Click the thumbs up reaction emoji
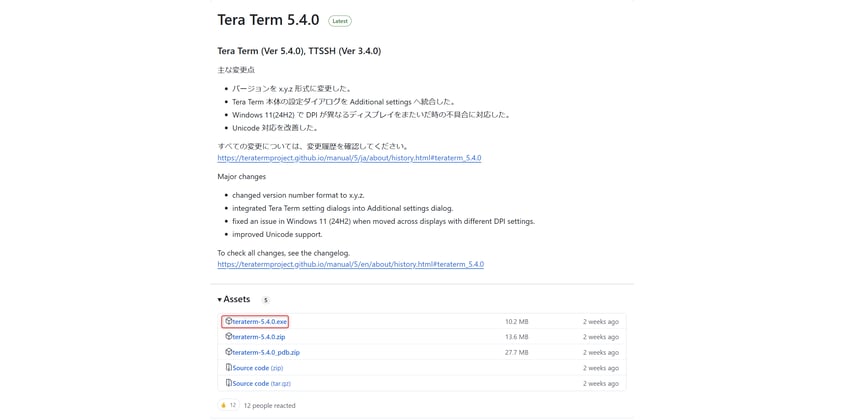Screen dimensions: 844x420 pyautogui.click(x=223, y=405)
